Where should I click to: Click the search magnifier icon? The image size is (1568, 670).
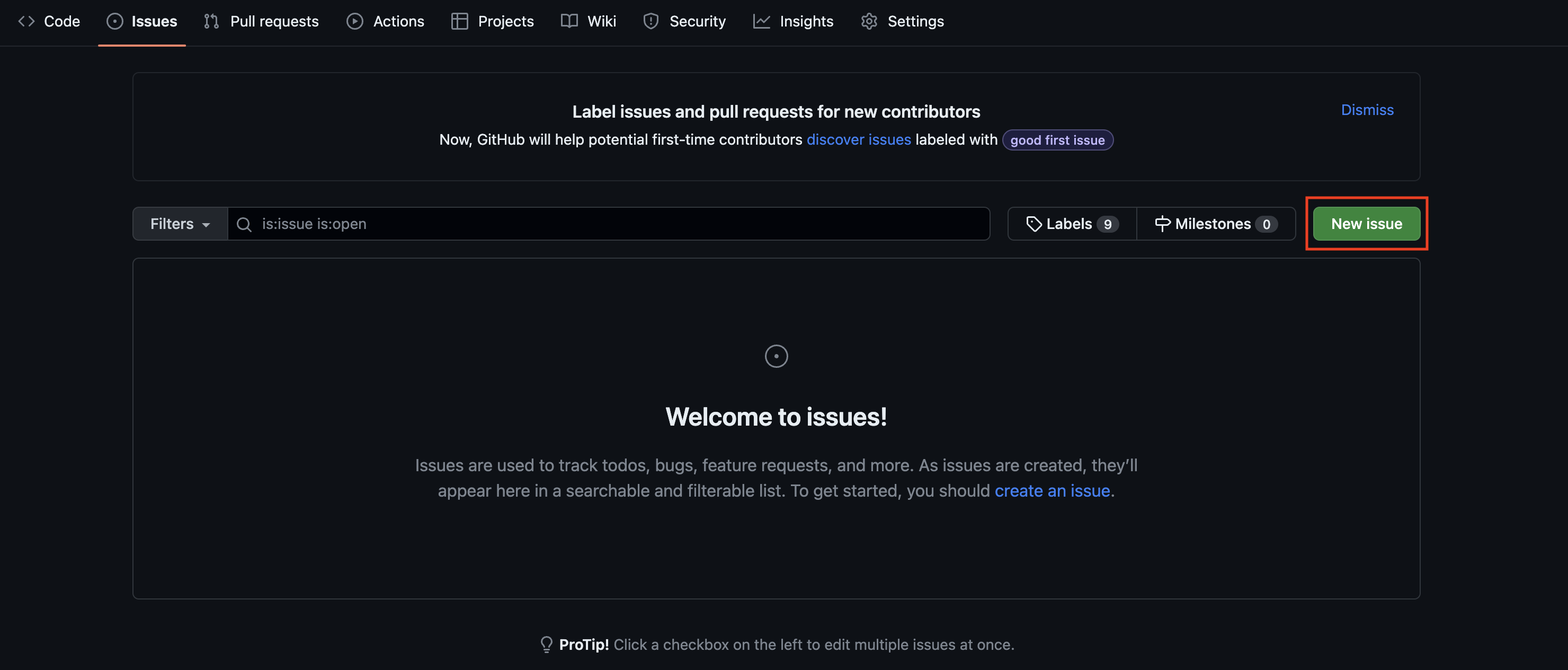[x=244, y=225]
